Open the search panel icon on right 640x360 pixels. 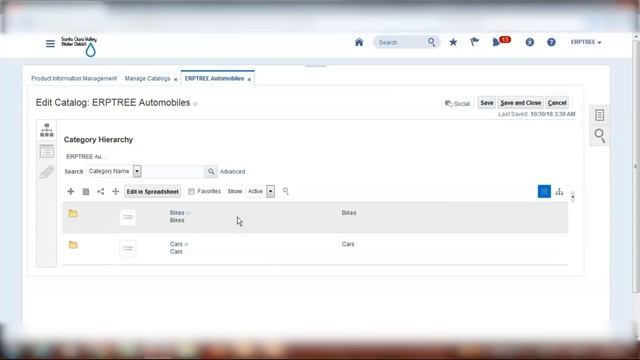[600, 135]
